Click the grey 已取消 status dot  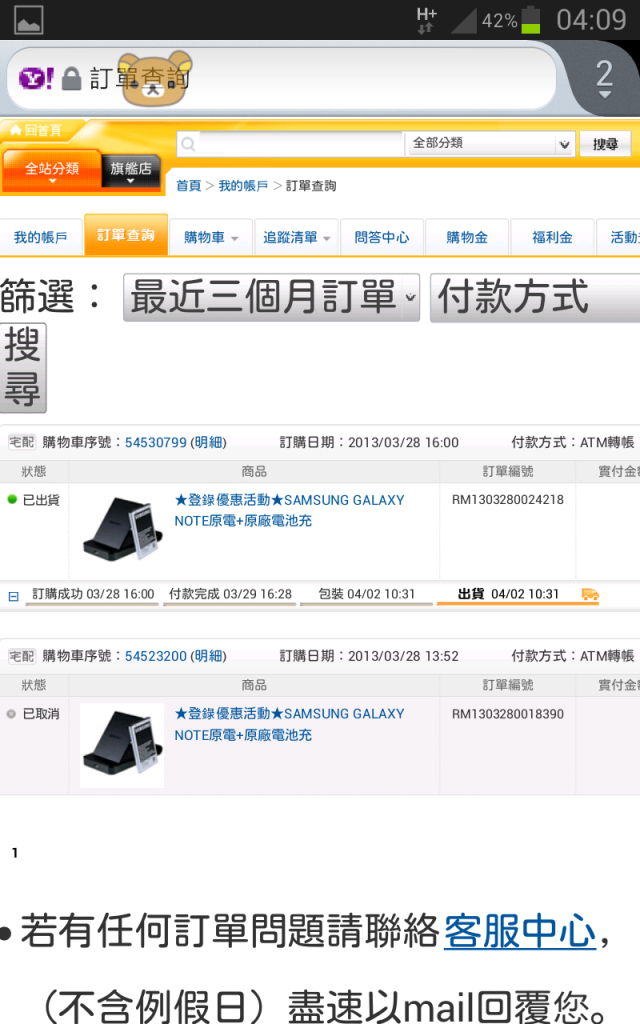point(11,714)
